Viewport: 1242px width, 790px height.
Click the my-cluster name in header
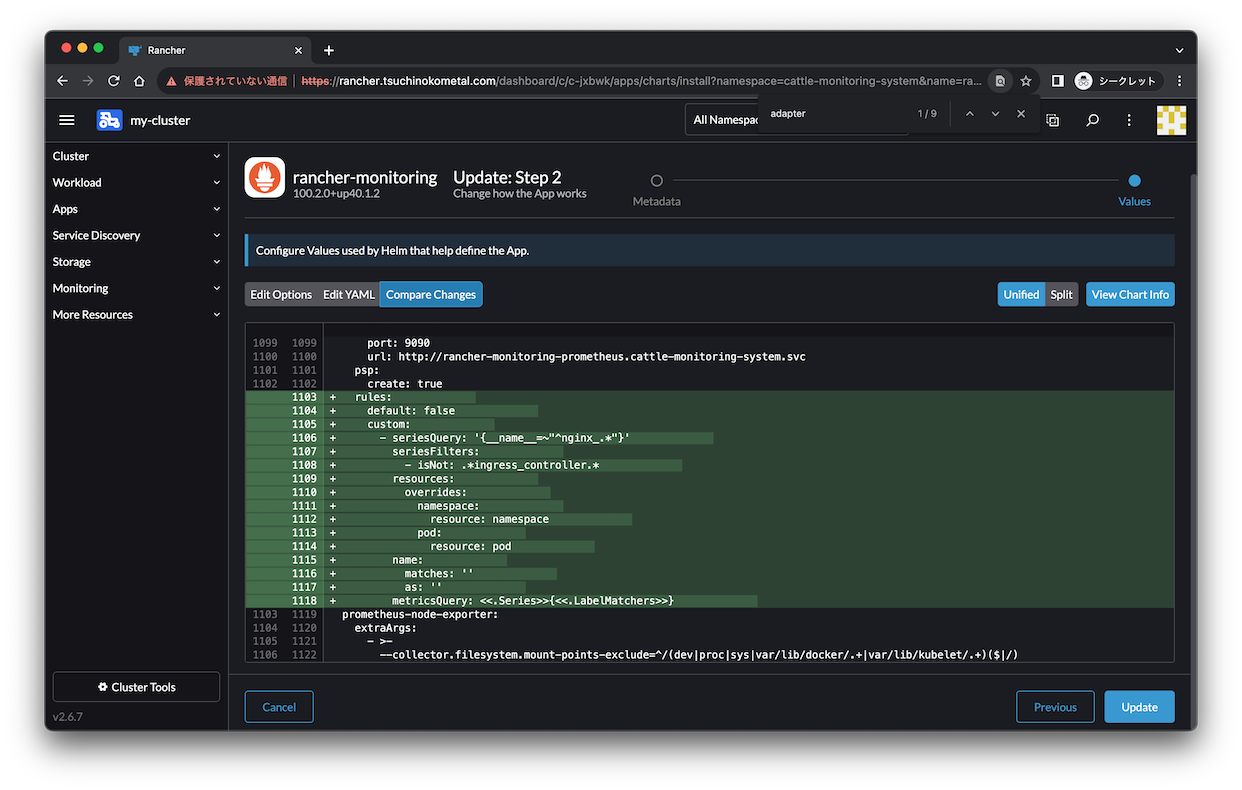click(160, 120)
